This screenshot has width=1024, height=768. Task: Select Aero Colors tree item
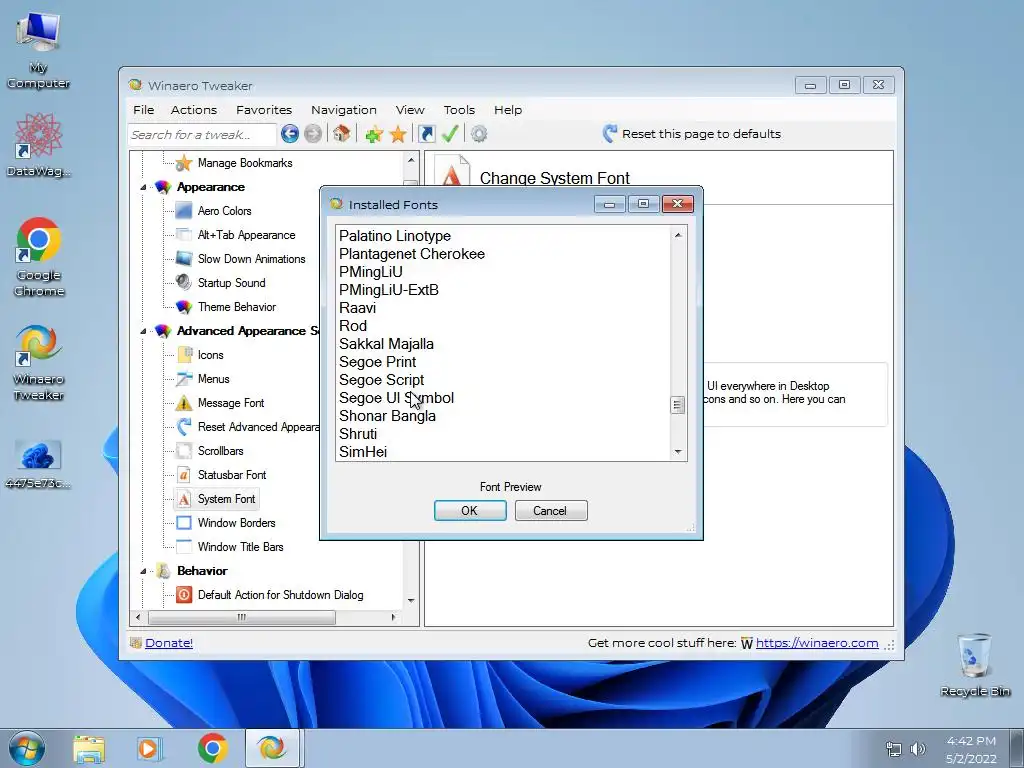(224, 211)
